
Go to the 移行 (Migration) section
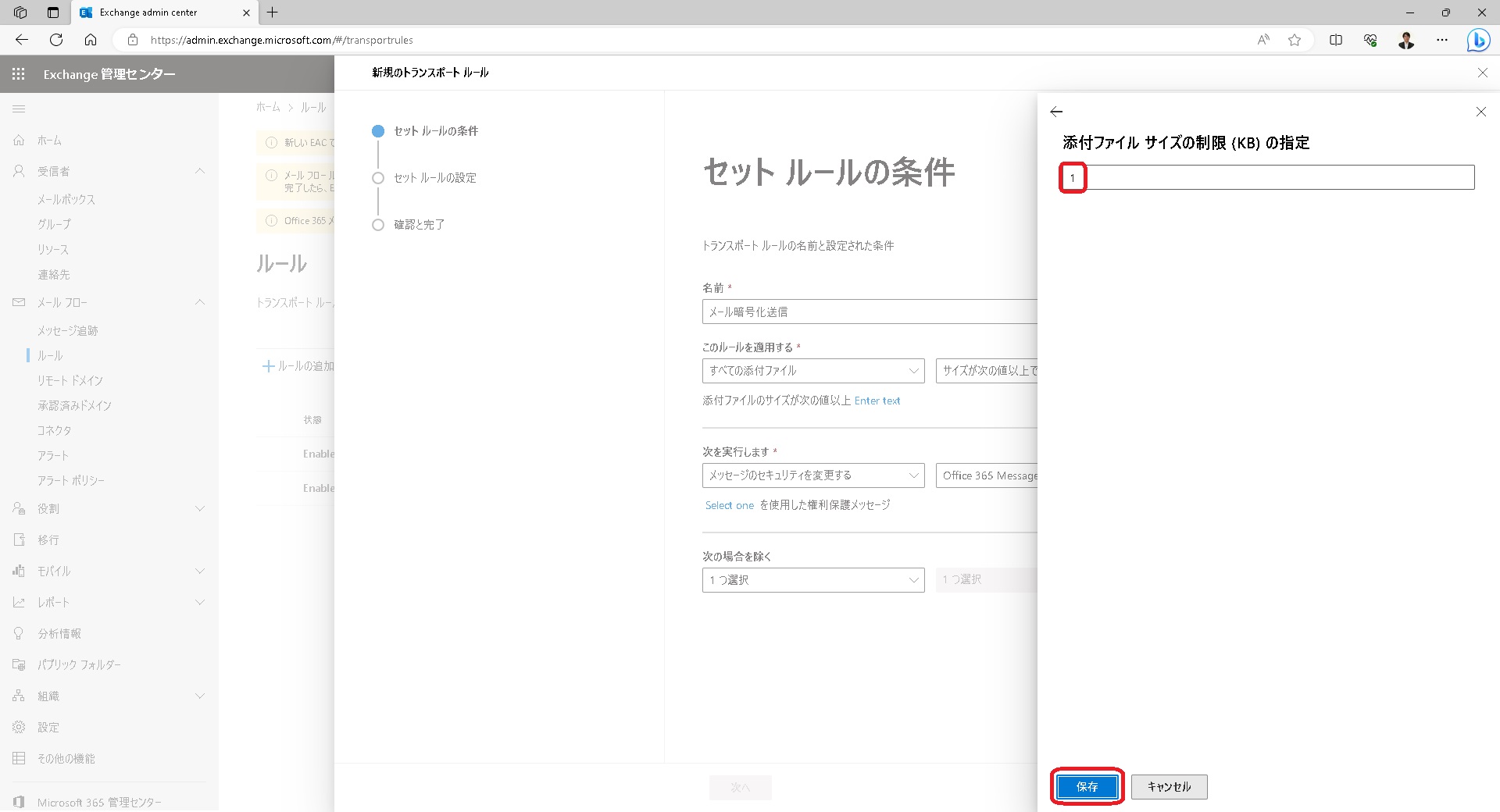click(x=48, y=540)
